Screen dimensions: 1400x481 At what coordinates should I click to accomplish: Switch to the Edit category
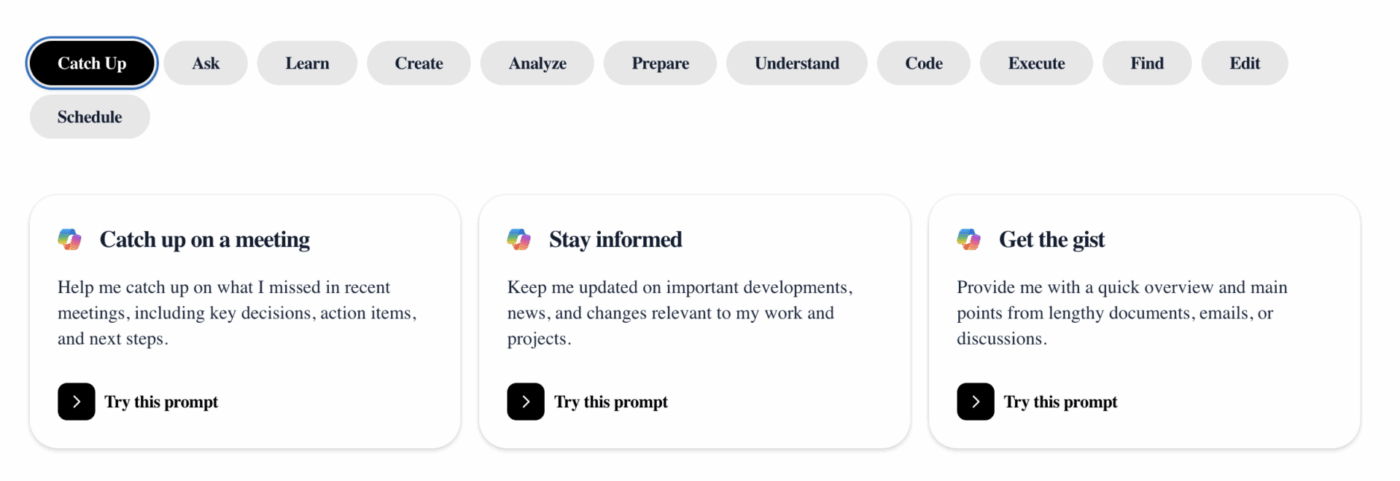(x=1245, y=63)
